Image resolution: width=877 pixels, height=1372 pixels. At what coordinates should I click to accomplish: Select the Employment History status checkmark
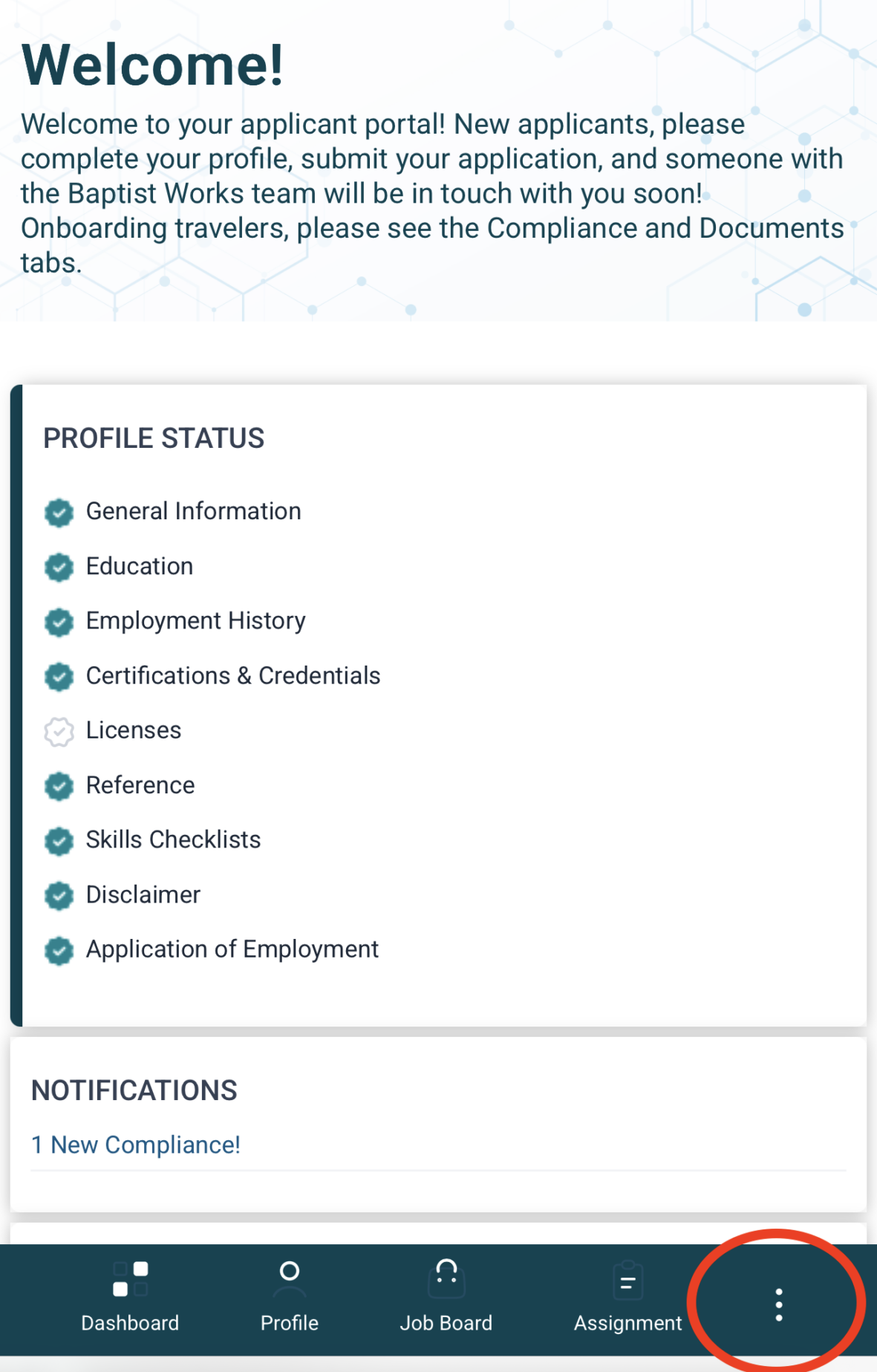59,622
